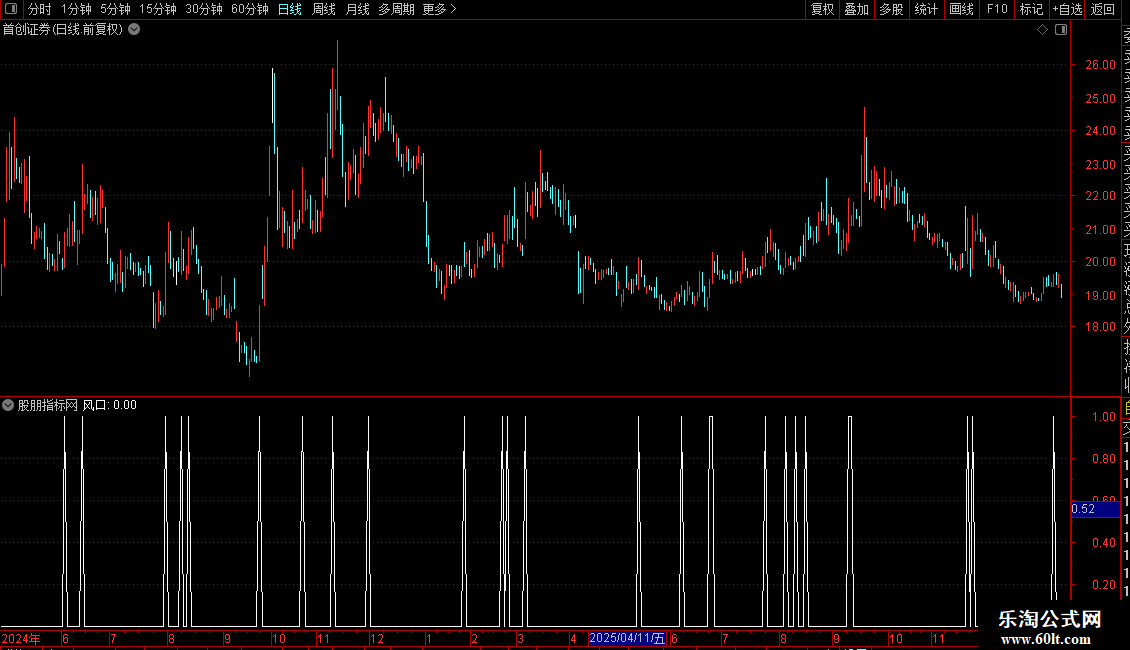
Task: Select the 5分钟 period
Action: coord(115,9)
